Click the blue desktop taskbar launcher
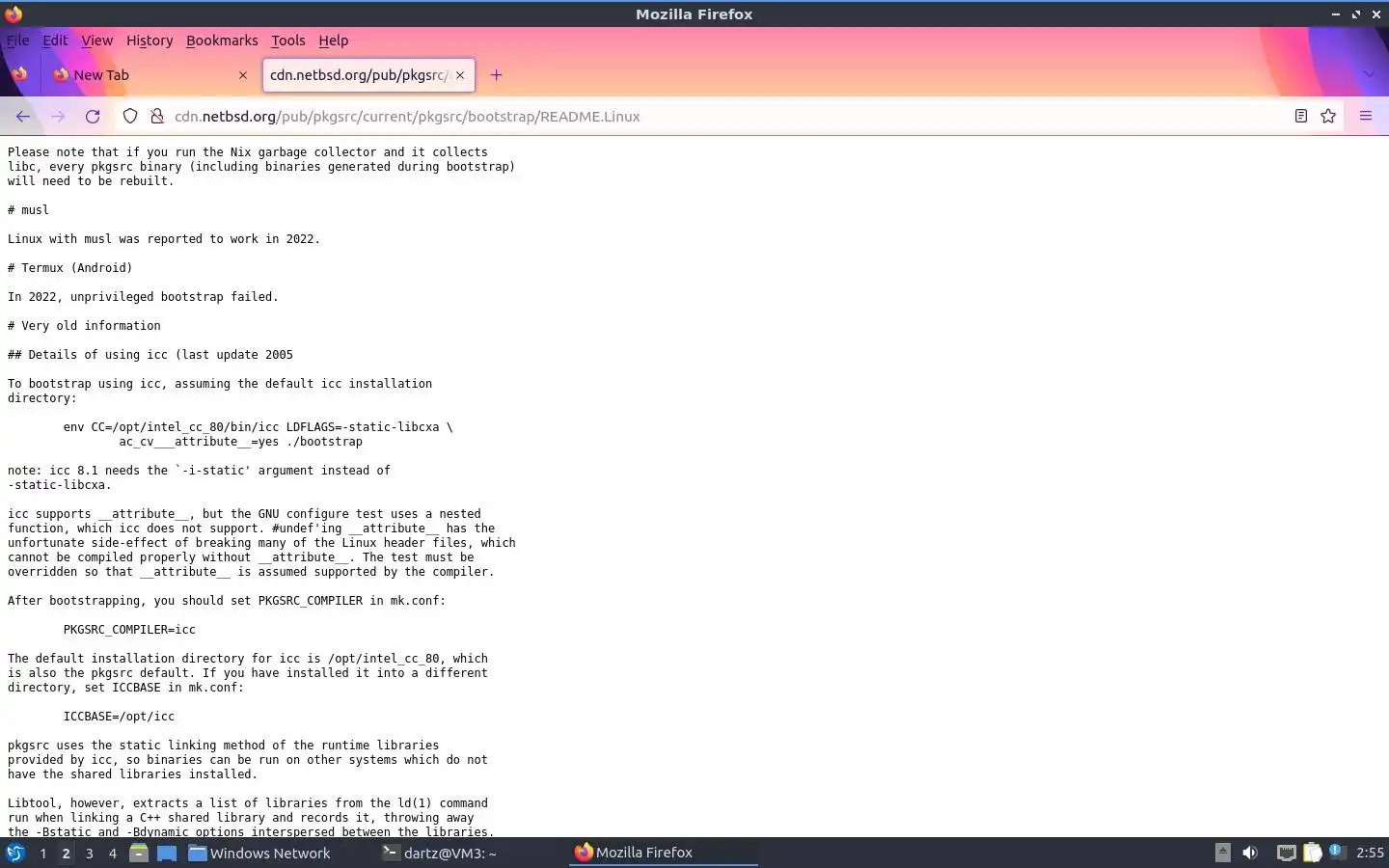 167,853
